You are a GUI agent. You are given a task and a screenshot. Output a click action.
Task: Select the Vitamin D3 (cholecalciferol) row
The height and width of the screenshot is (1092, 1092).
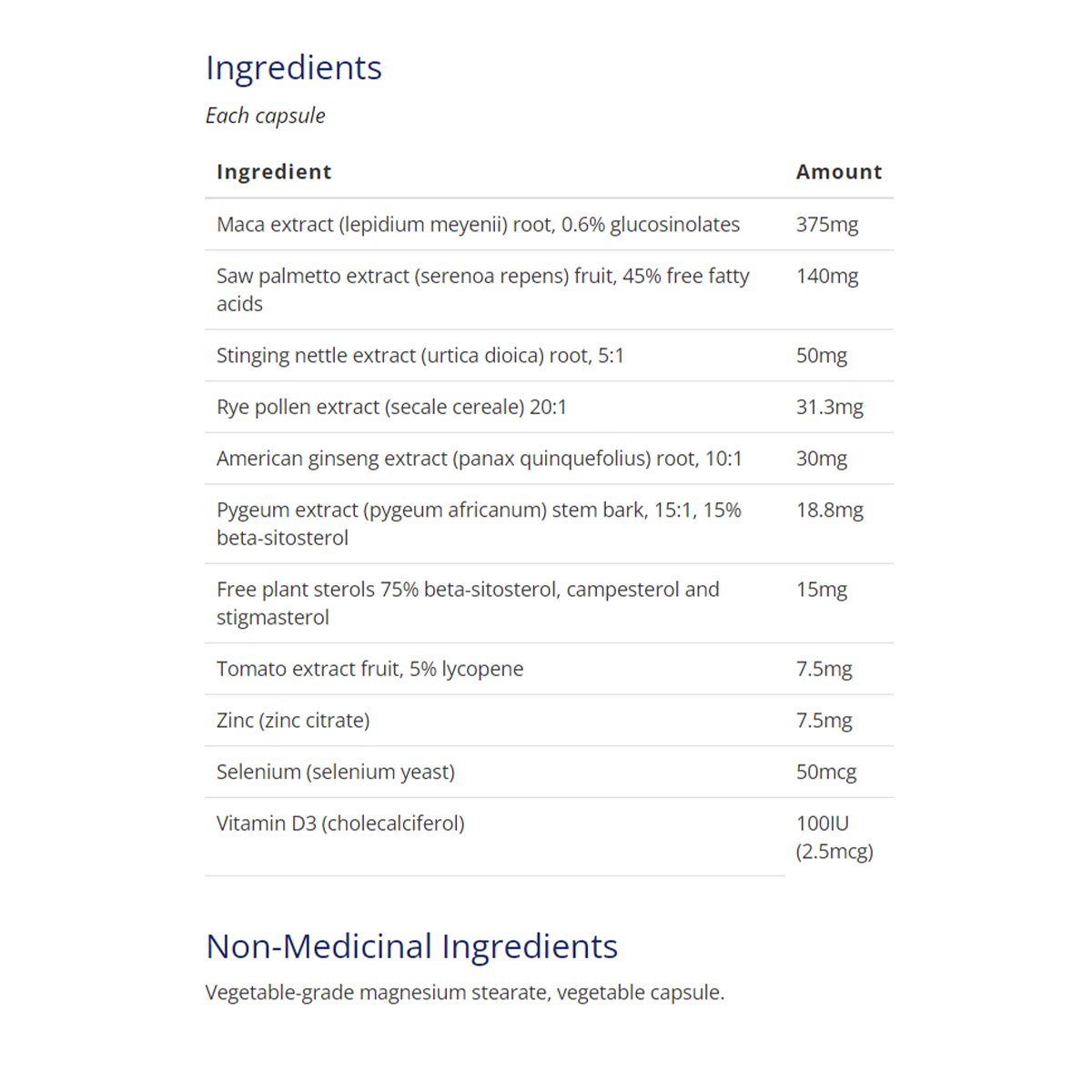click(x=340, y=824)
